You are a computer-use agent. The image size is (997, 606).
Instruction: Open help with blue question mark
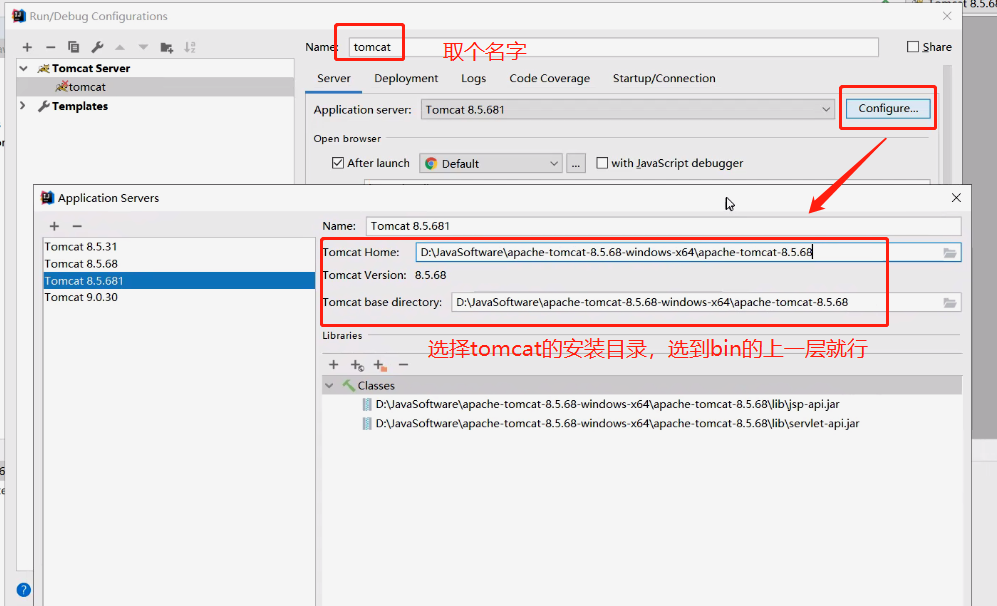click(x=24, y=590)
